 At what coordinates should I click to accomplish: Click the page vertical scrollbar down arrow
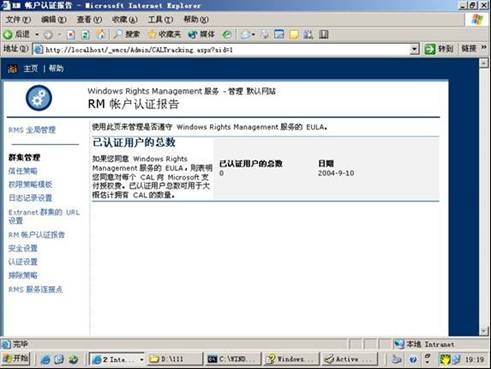pyautogui.click(x=484, y=331)
